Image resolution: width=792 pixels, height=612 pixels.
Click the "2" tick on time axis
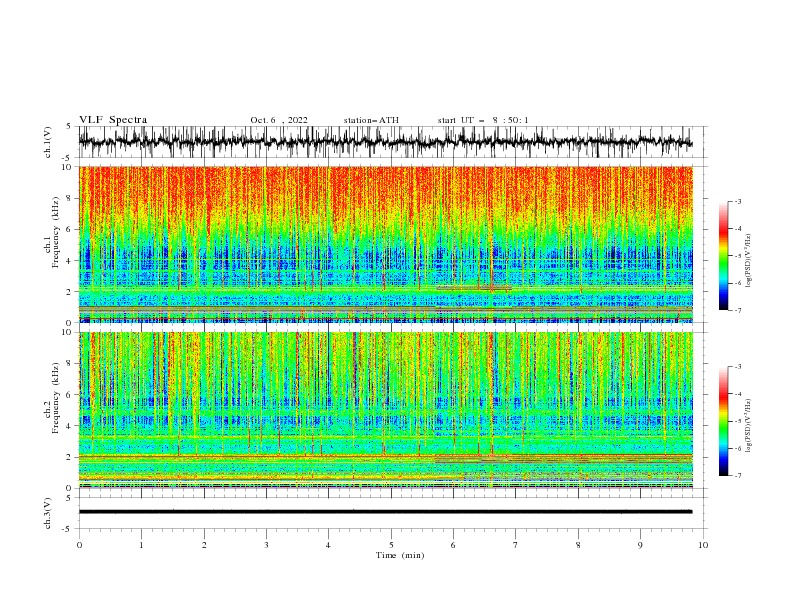(204, 545)
